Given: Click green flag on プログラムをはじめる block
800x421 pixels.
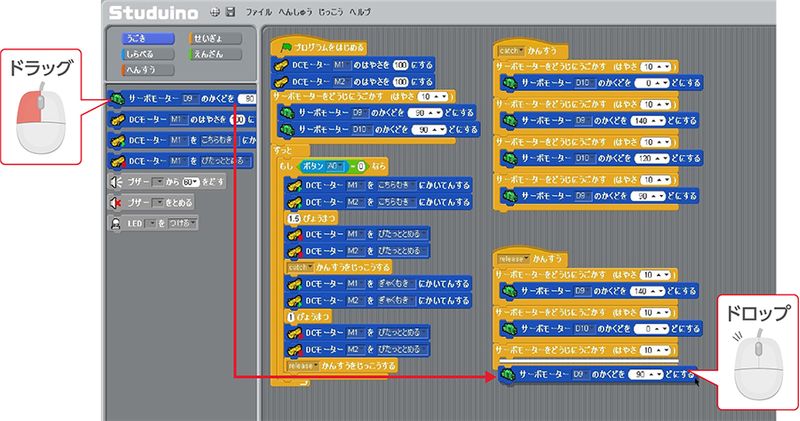Looking at the screenshot, I should pos(286,48).
